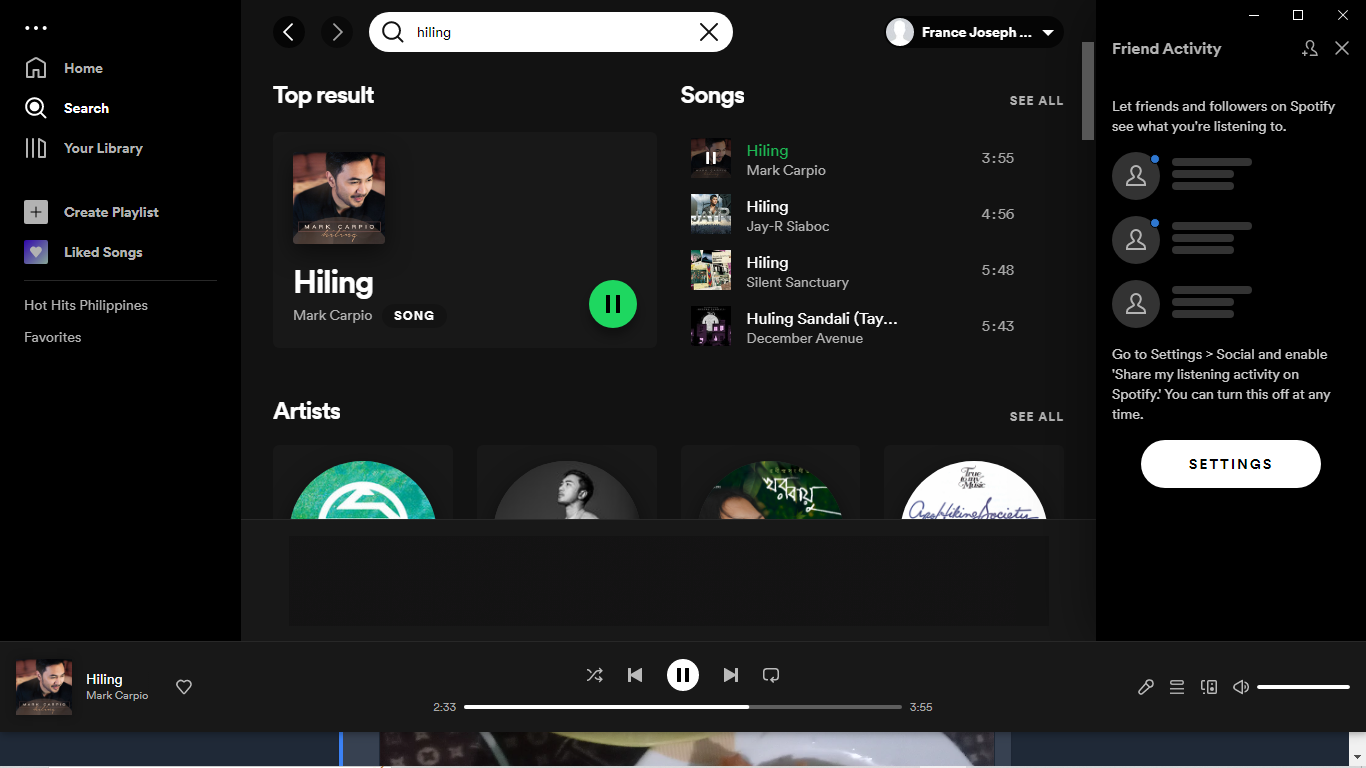Viewport: 1366px width, 768px height.
Task: Click the 4:56 song duration
Action: (998, 214)
